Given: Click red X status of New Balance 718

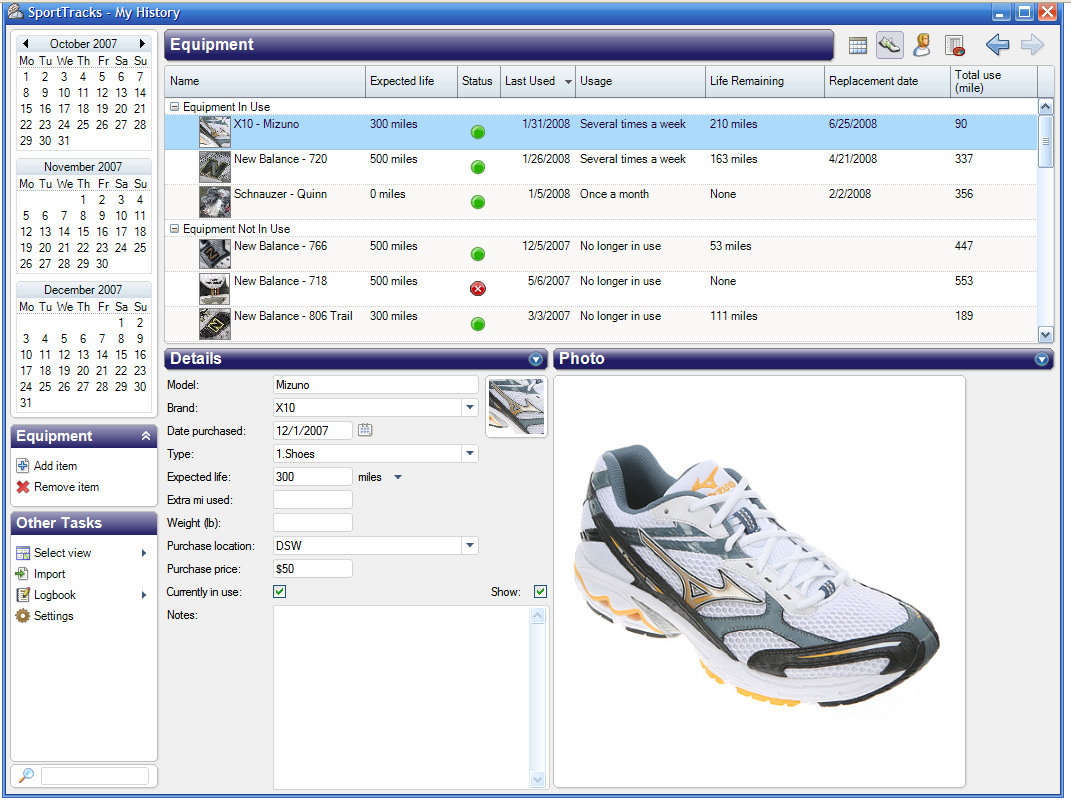Looking at the screenshot, I should [478, 289].
